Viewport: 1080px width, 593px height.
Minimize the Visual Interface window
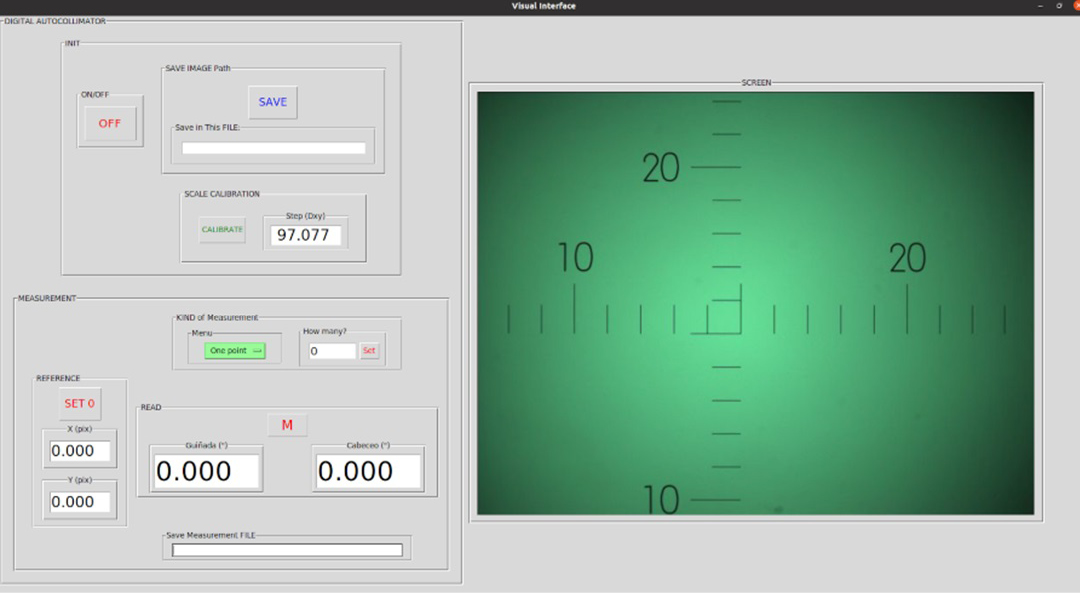[1040, 6]
